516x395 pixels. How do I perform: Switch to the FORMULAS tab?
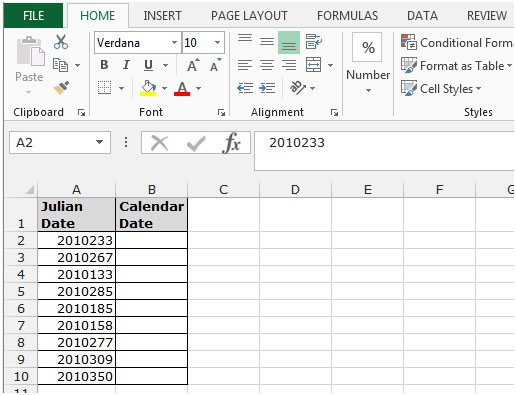tap(347, 16)
